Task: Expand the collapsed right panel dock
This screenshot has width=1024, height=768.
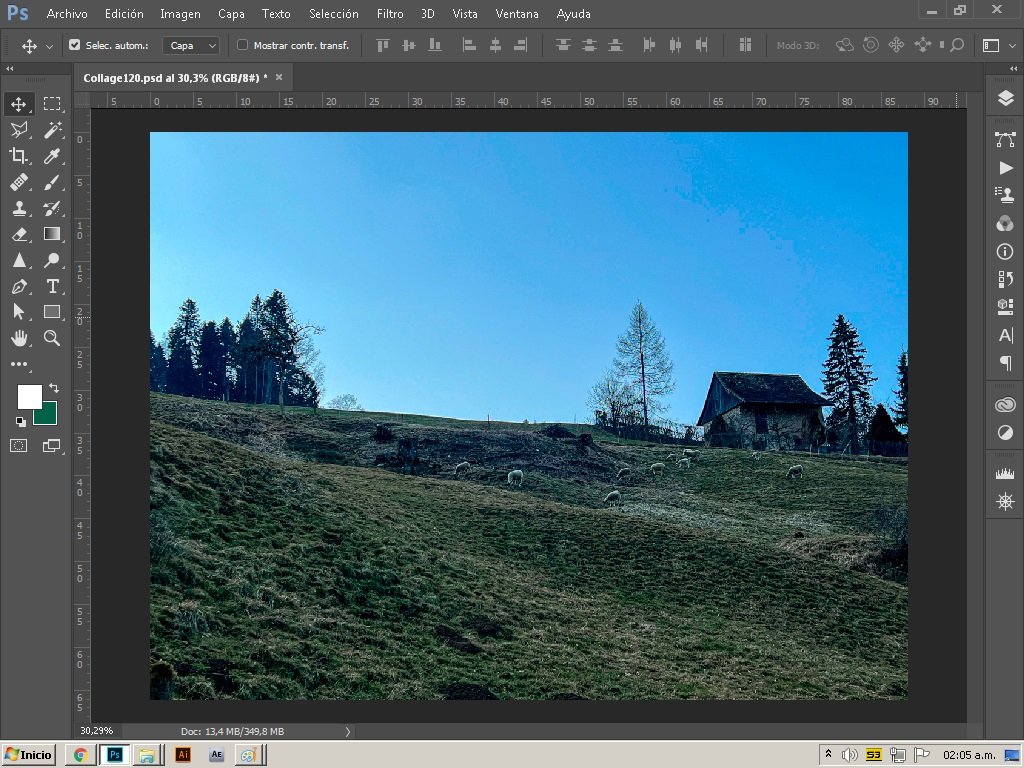Action: [1014, 69]
